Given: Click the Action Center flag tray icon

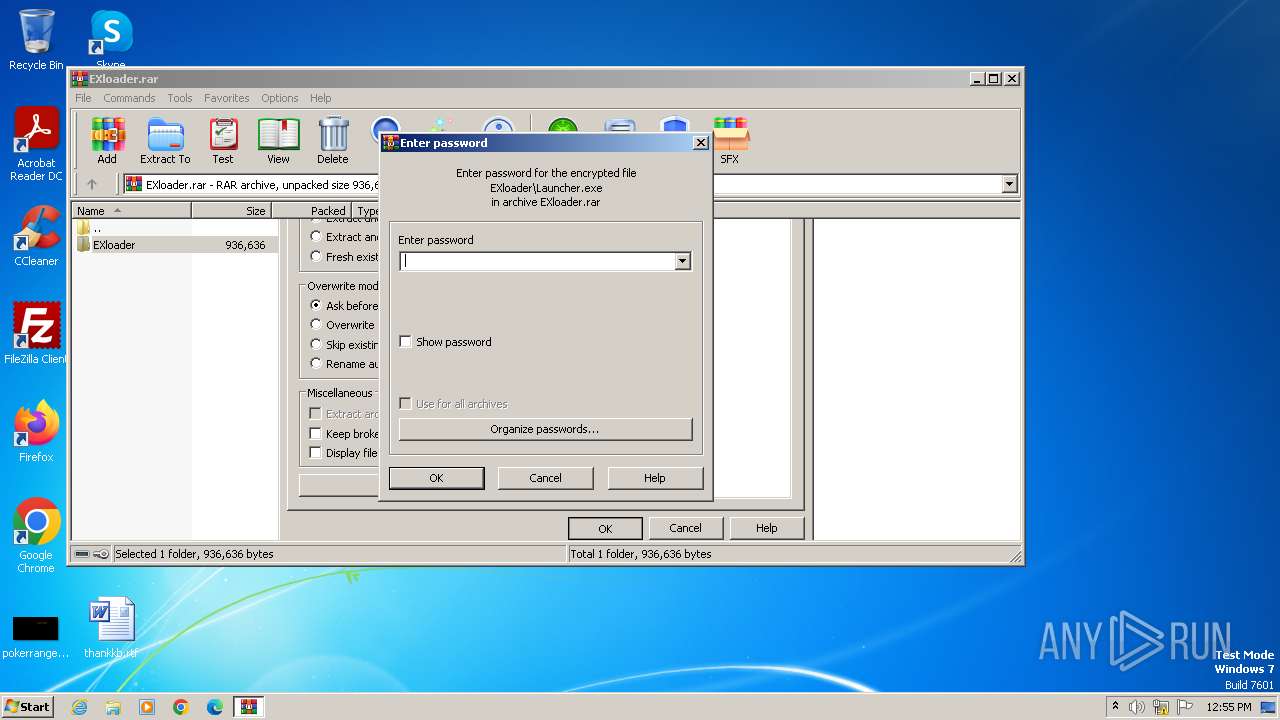Looking at the screenshot, I should [1185, 707].
